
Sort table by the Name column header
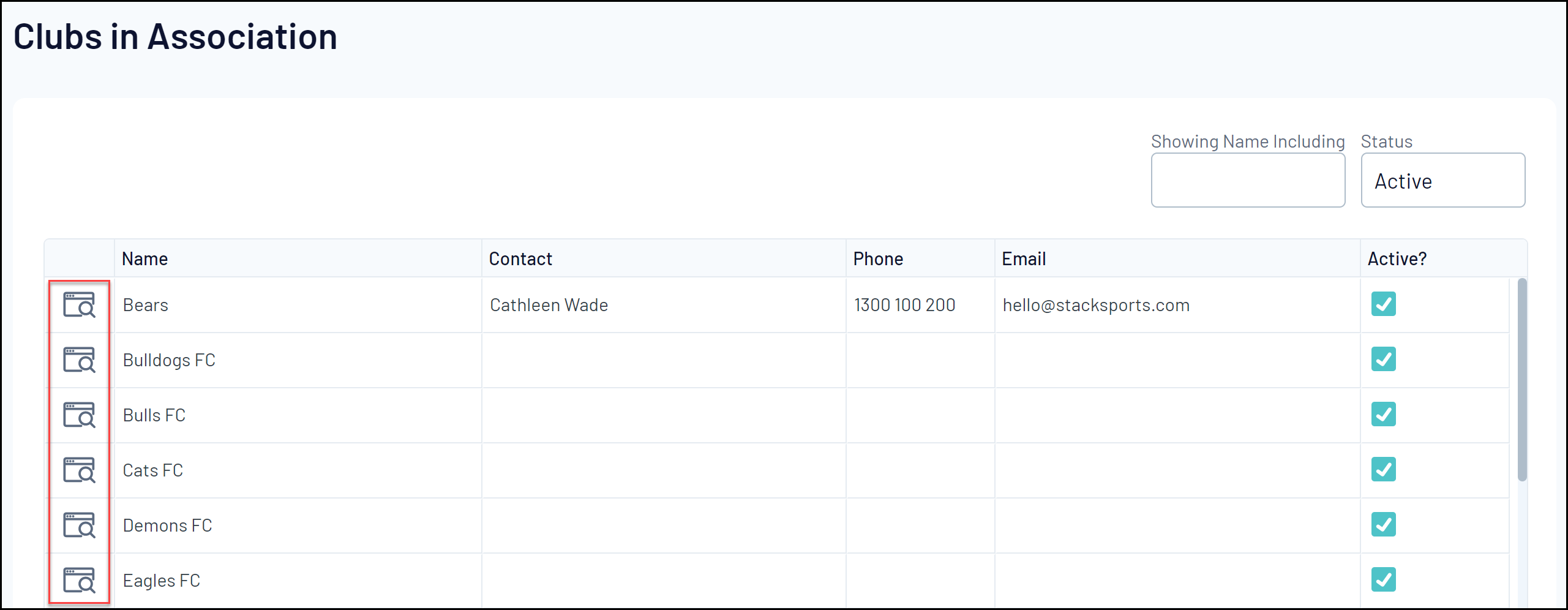[145, 258]
